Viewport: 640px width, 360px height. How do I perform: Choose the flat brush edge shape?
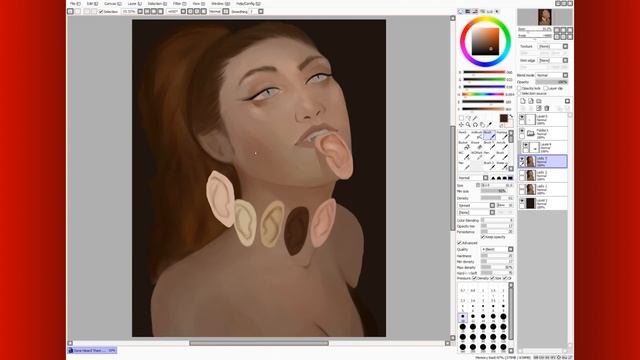coord(510,178)
